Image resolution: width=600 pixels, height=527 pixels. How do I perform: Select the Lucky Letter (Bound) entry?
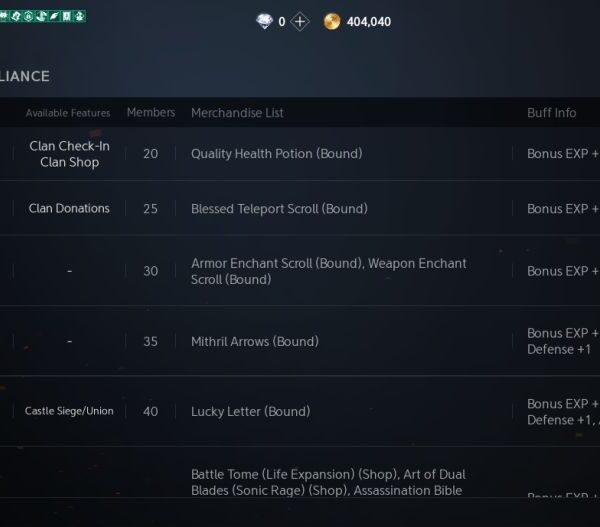[250, 411]
